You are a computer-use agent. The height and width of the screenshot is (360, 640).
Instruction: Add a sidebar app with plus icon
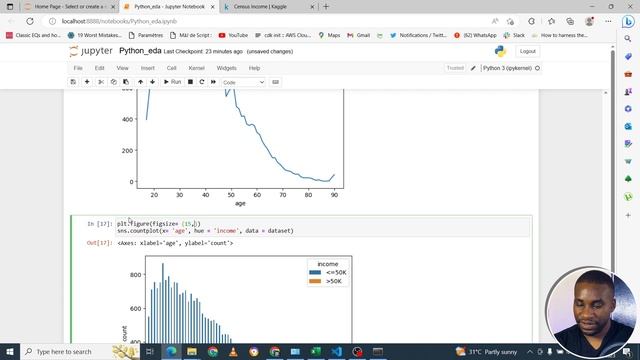(628, 215)
